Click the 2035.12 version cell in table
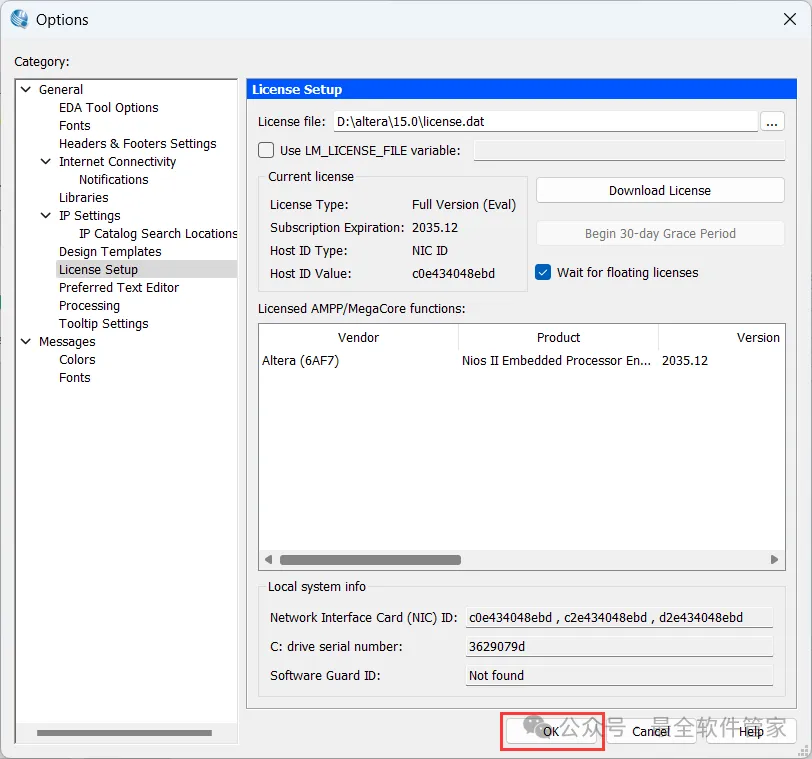Image resolution: width=812 pixels, height=759 pixels. coord(685,360)
